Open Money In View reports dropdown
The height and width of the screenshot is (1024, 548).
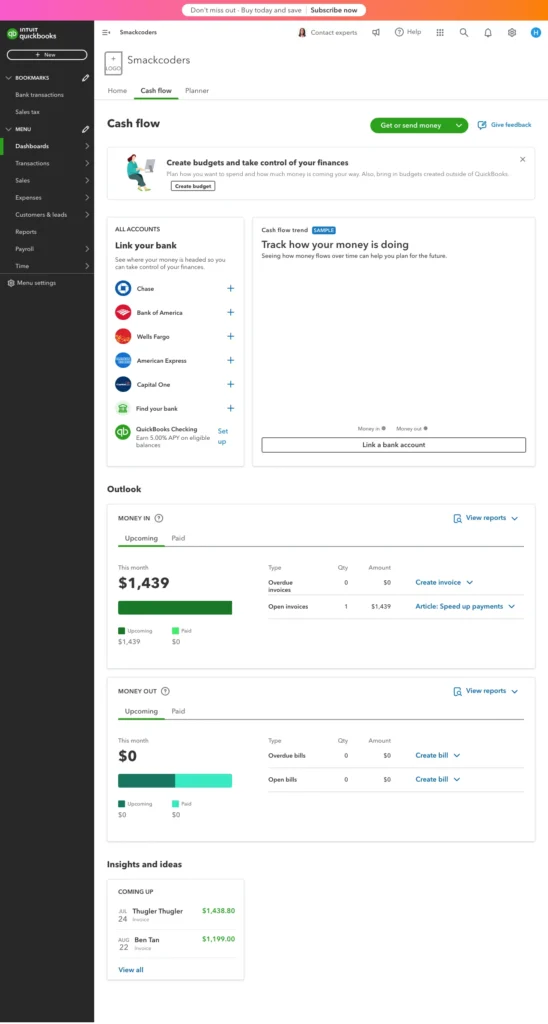click(486, 518)
